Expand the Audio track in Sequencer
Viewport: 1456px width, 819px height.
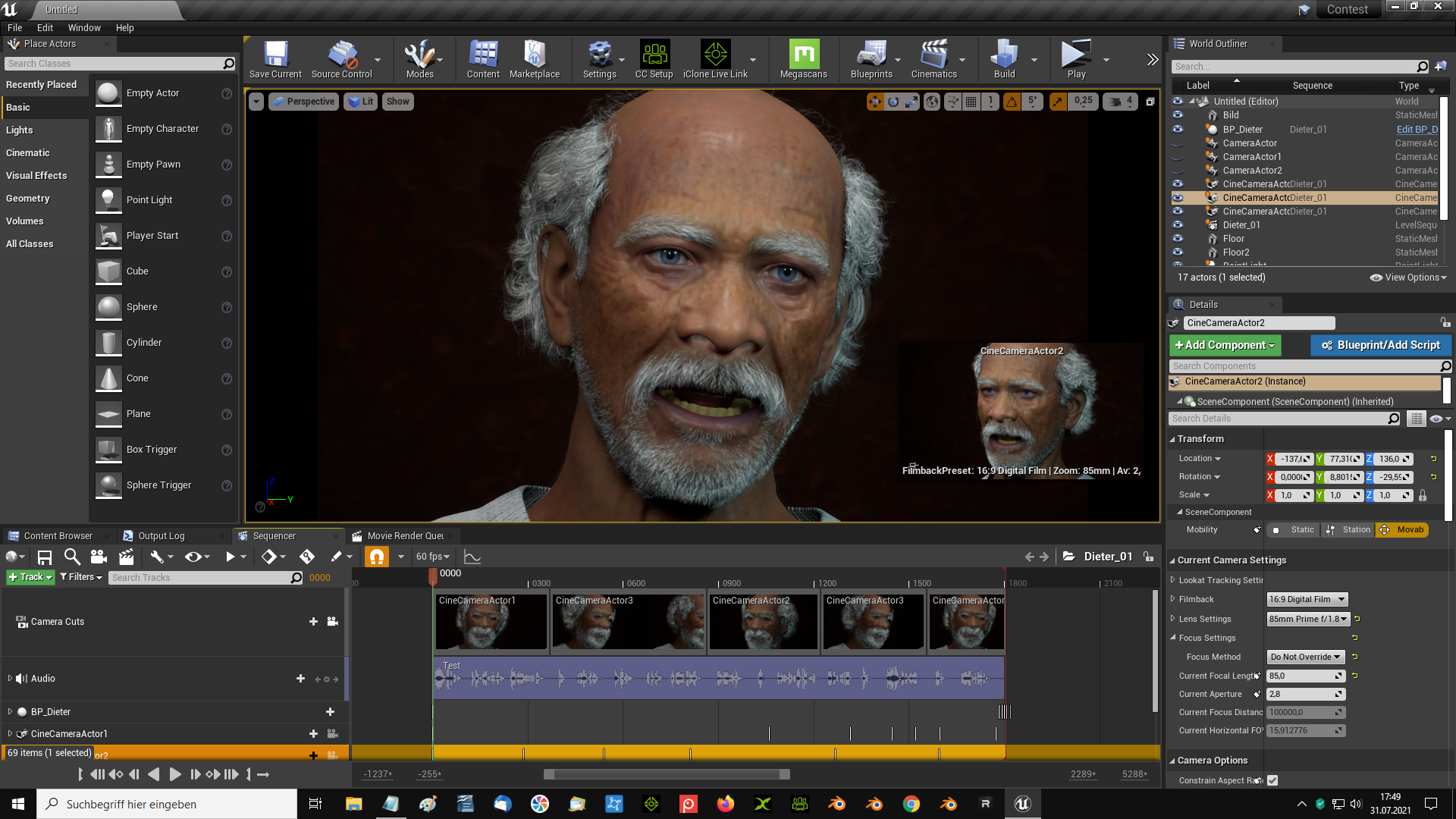(10, 678)
